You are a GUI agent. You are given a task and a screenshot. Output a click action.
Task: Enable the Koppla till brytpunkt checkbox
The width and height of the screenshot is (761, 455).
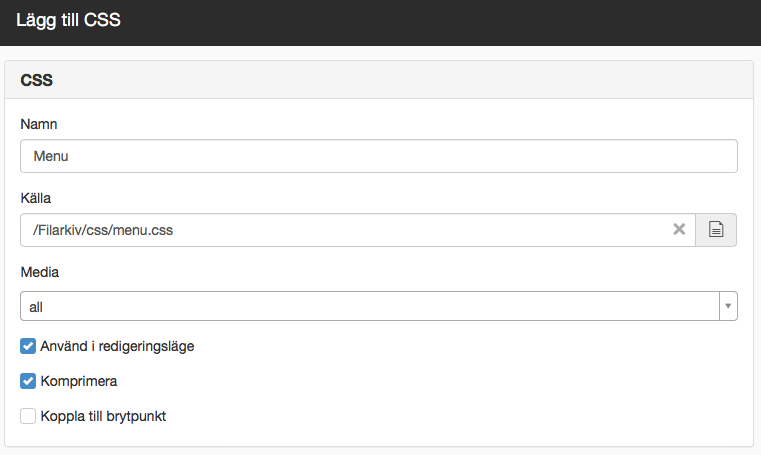[x=28, y=416]
